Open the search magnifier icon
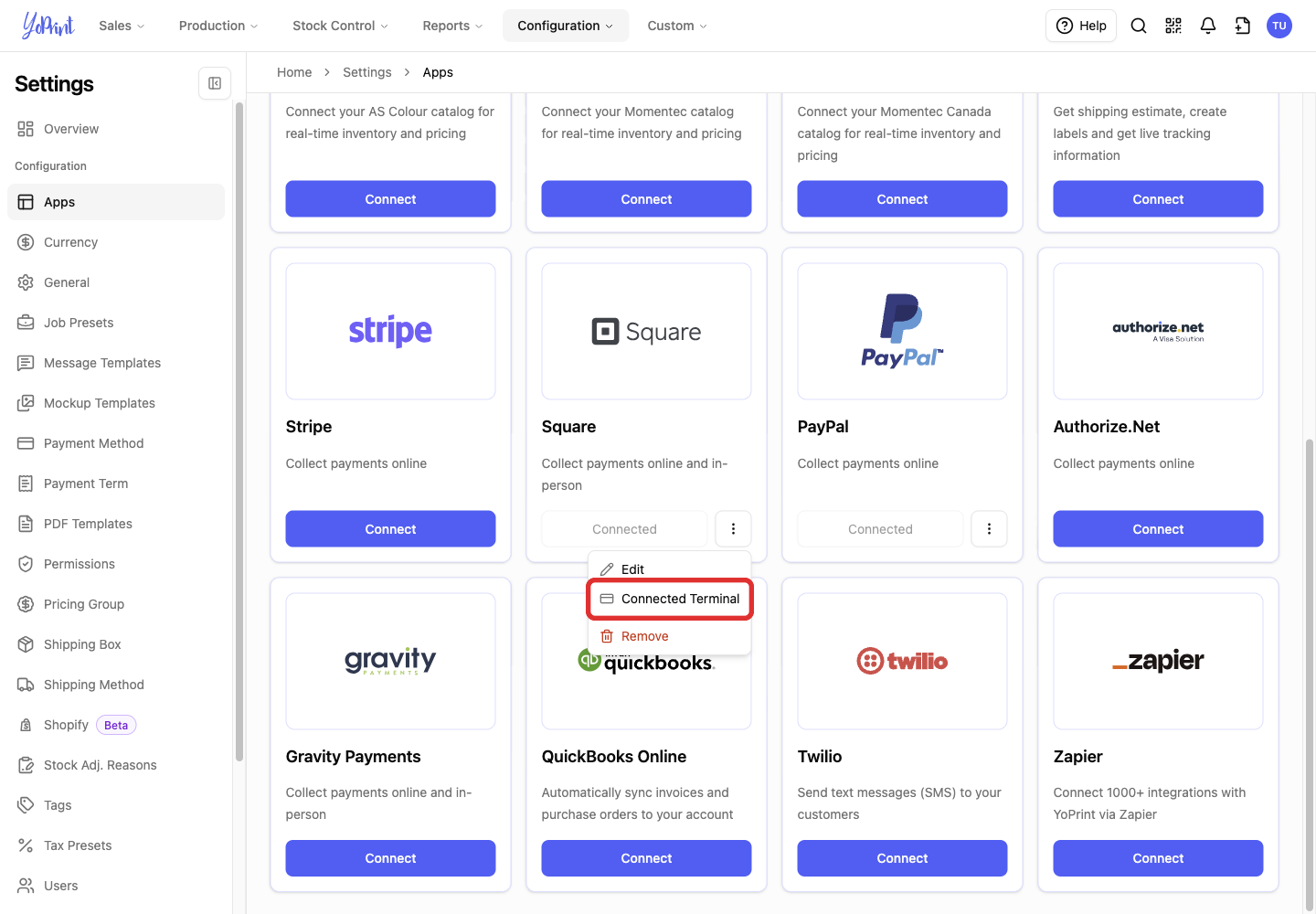1316x914 pixels. click(x=1139, y=26)
